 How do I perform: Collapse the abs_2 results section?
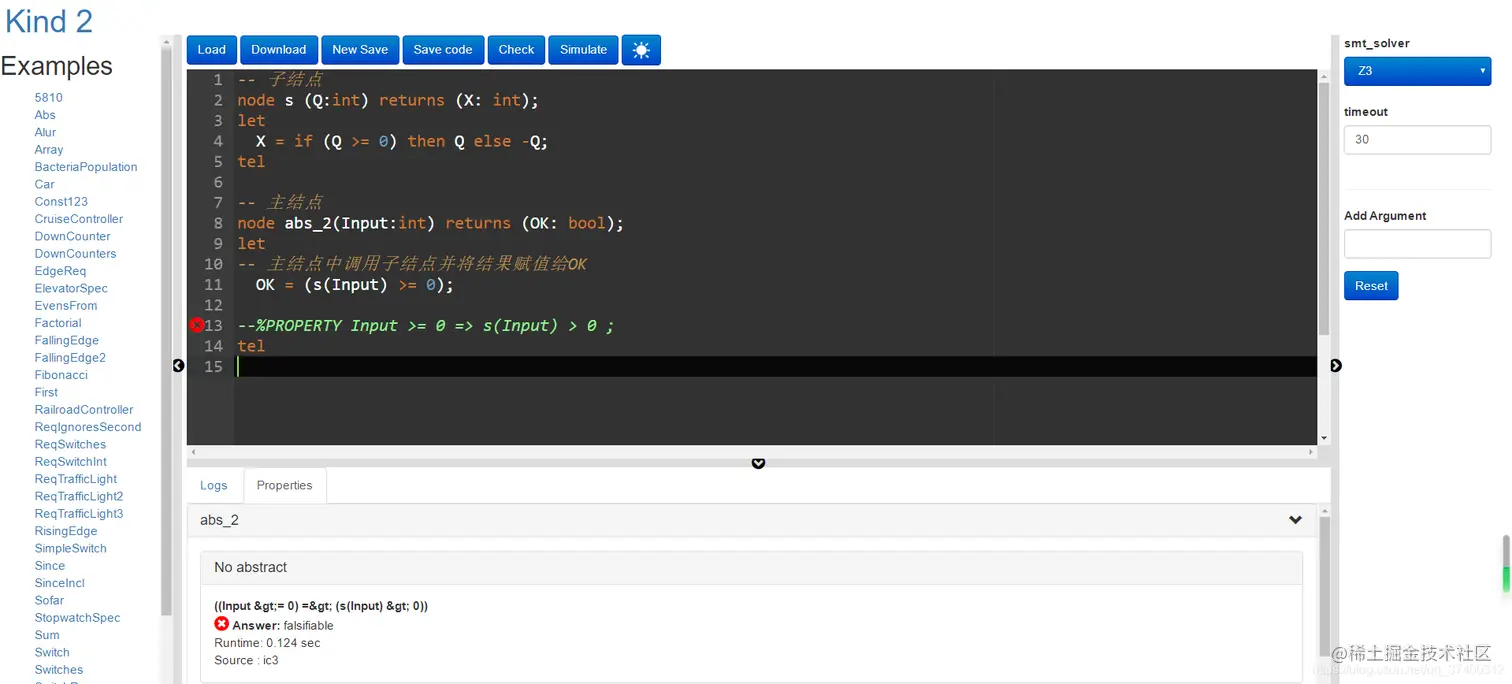point(1295,520)
